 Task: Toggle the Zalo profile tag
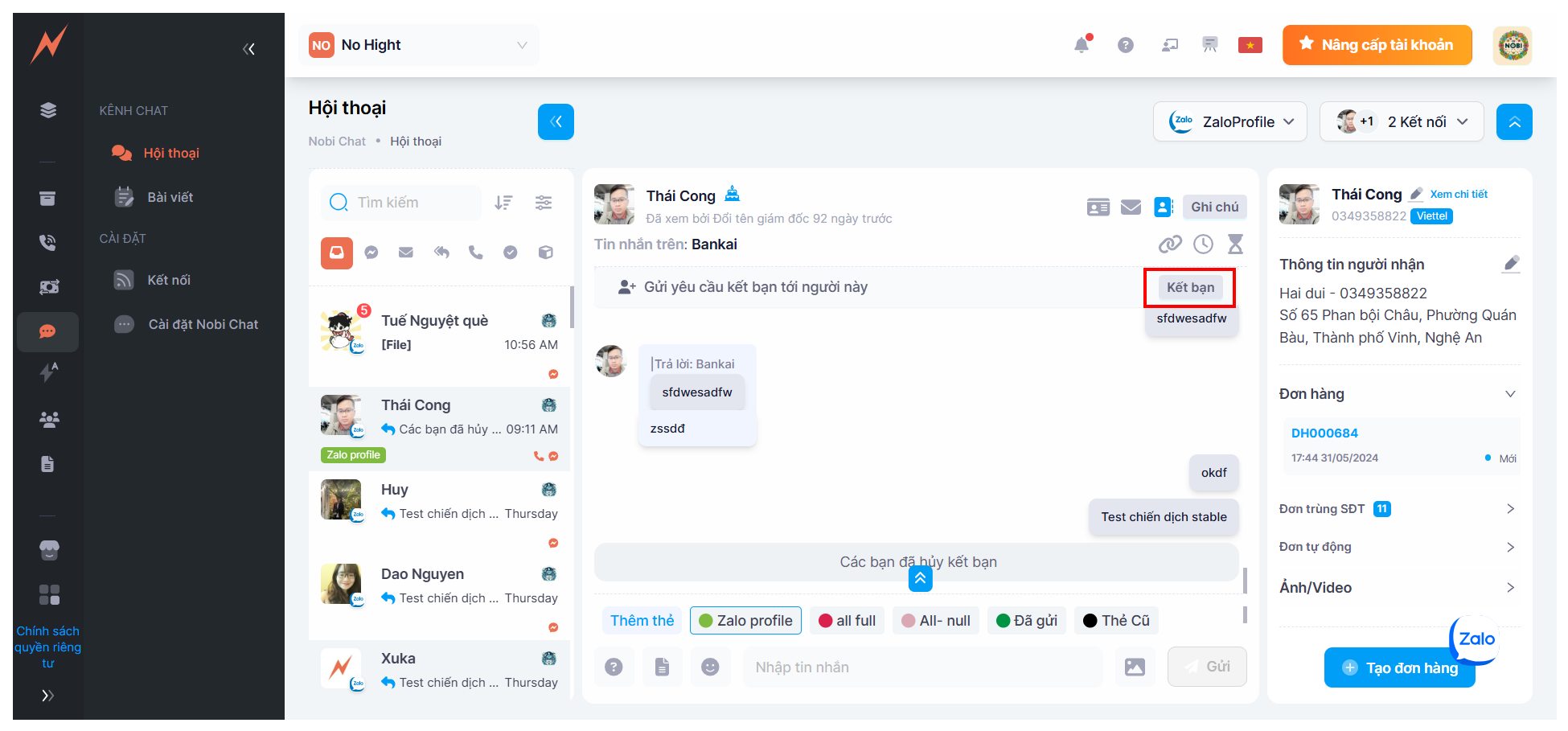745,621
